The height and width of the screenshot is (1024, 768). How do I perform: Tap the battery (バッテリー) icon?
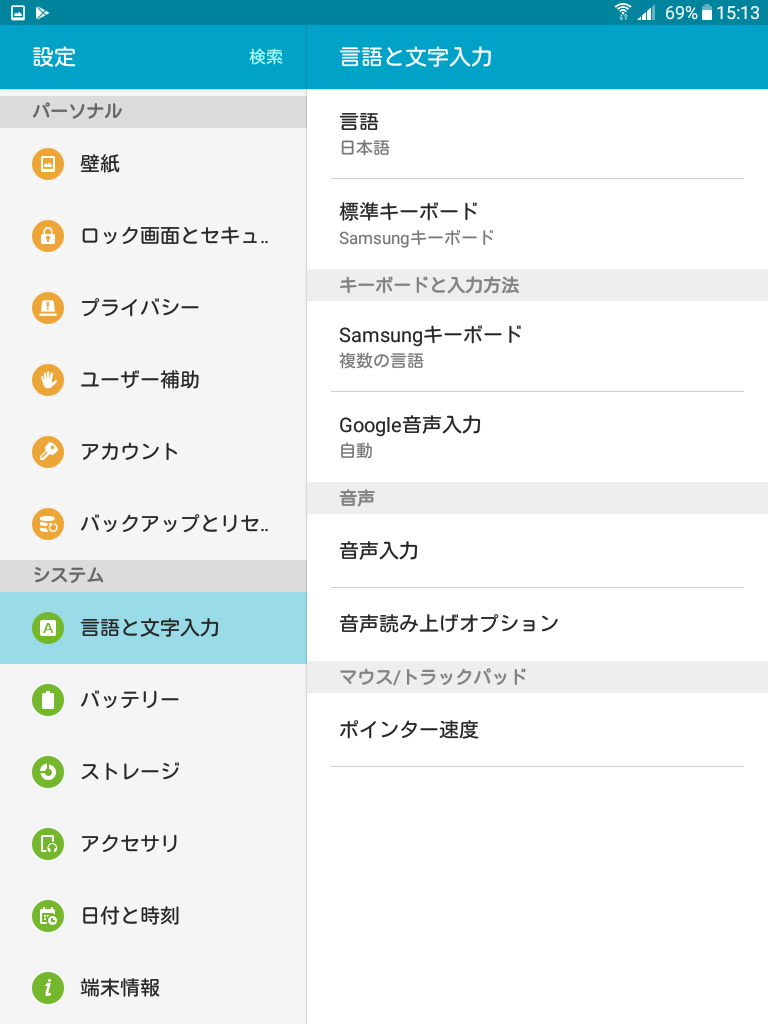(48, 700)
